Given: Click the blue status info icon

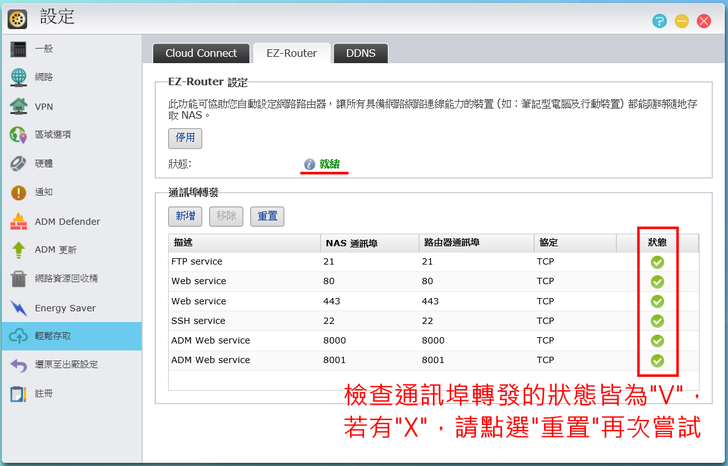Looking at the screenshot, I should [310, 164].
